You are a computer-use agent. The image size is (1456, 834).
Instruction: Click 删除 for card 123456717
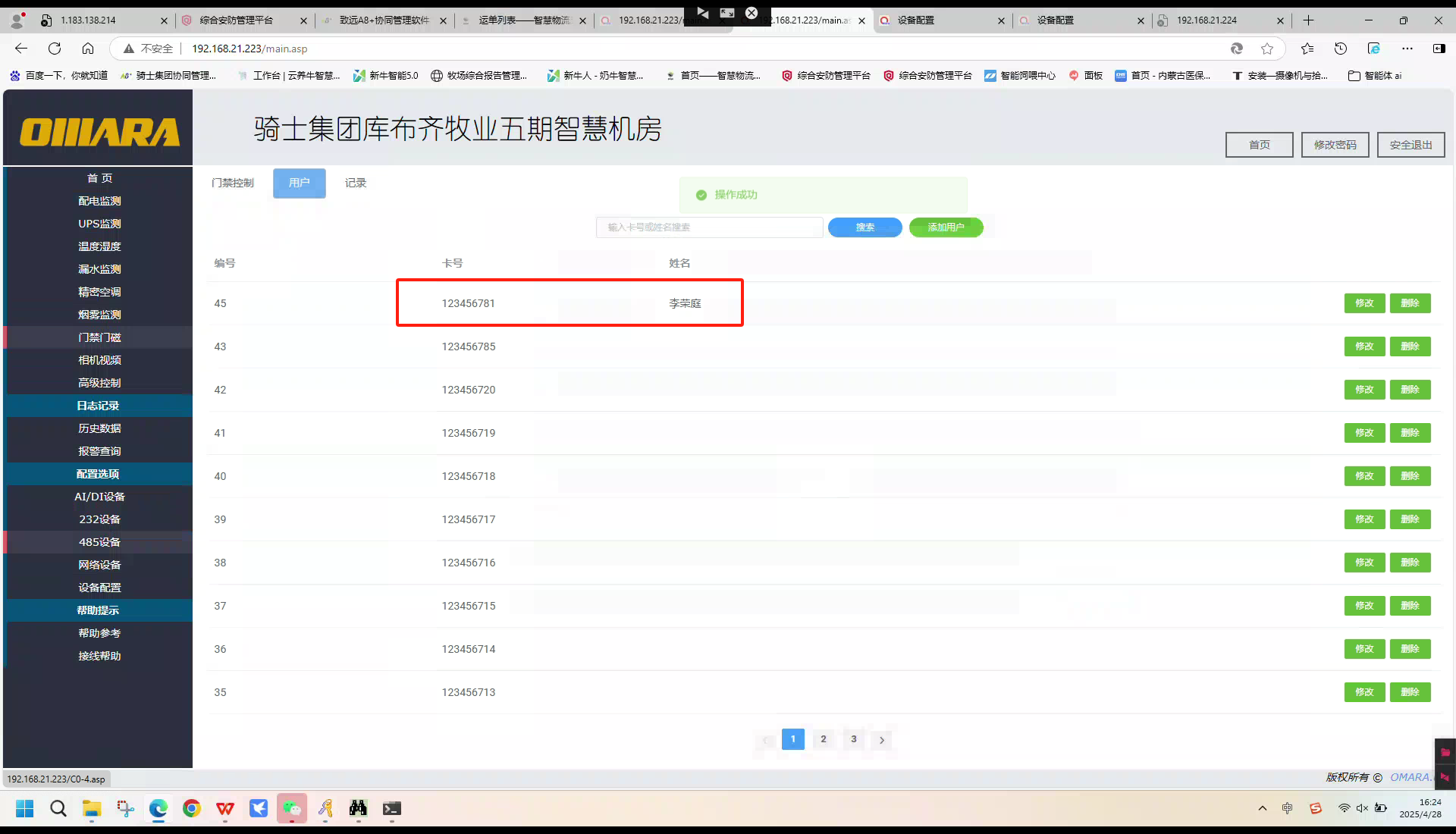click(x=1410, y=519)
